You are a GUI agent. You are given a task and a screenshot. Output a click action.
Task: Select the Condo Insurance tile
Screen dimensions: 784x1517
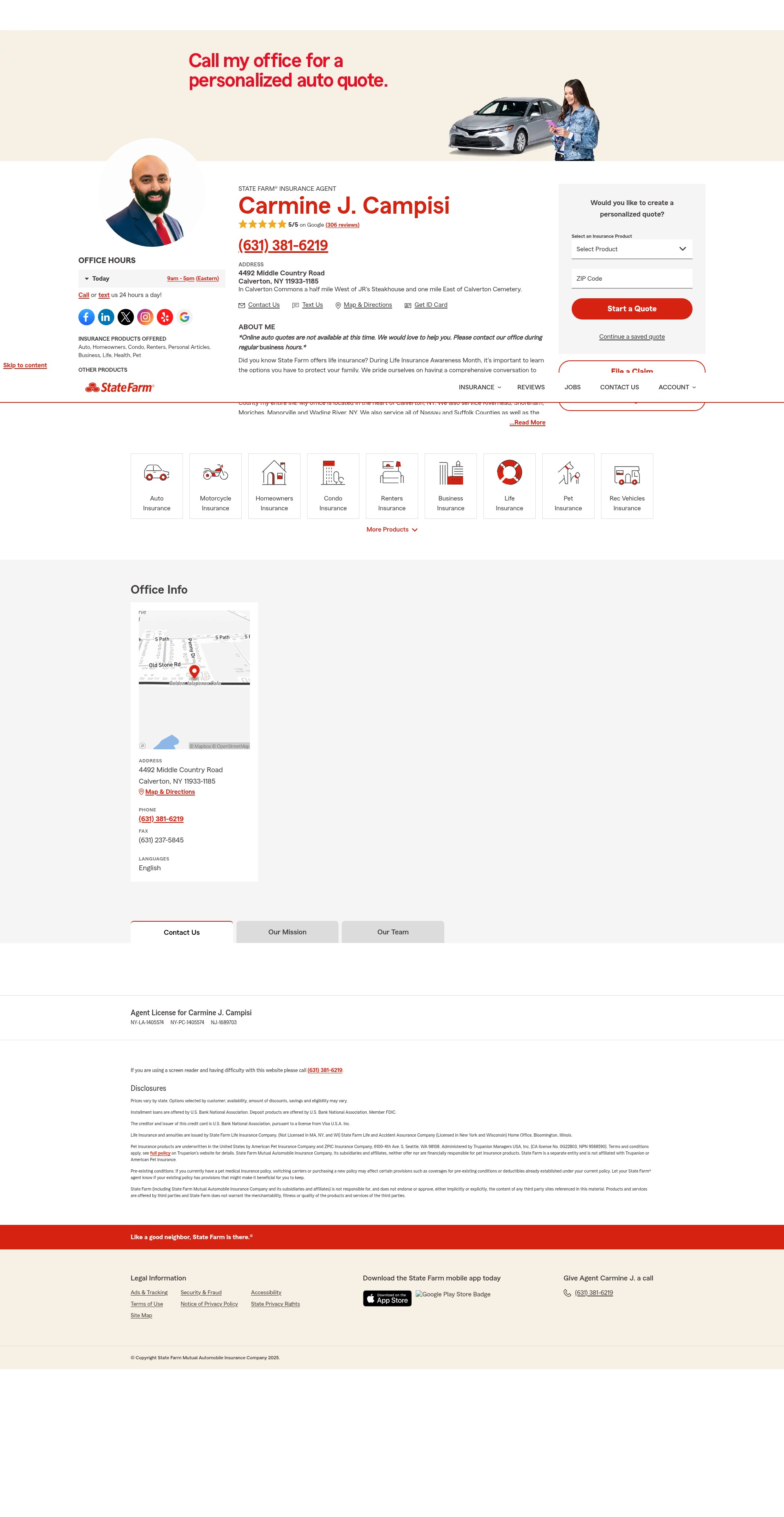[x=333, y=486]
